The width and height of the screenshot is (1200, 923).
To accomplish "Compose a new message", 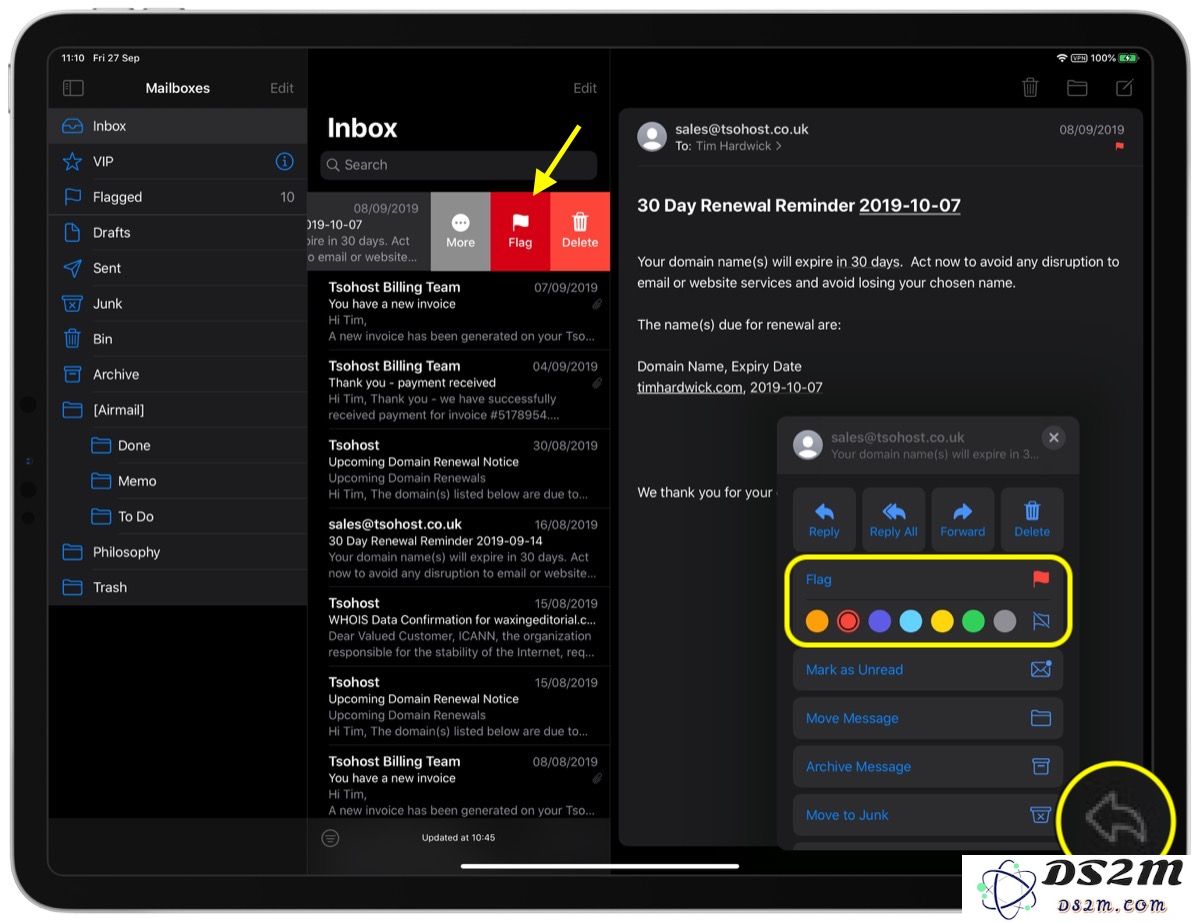I will [x=1124, y=88].
